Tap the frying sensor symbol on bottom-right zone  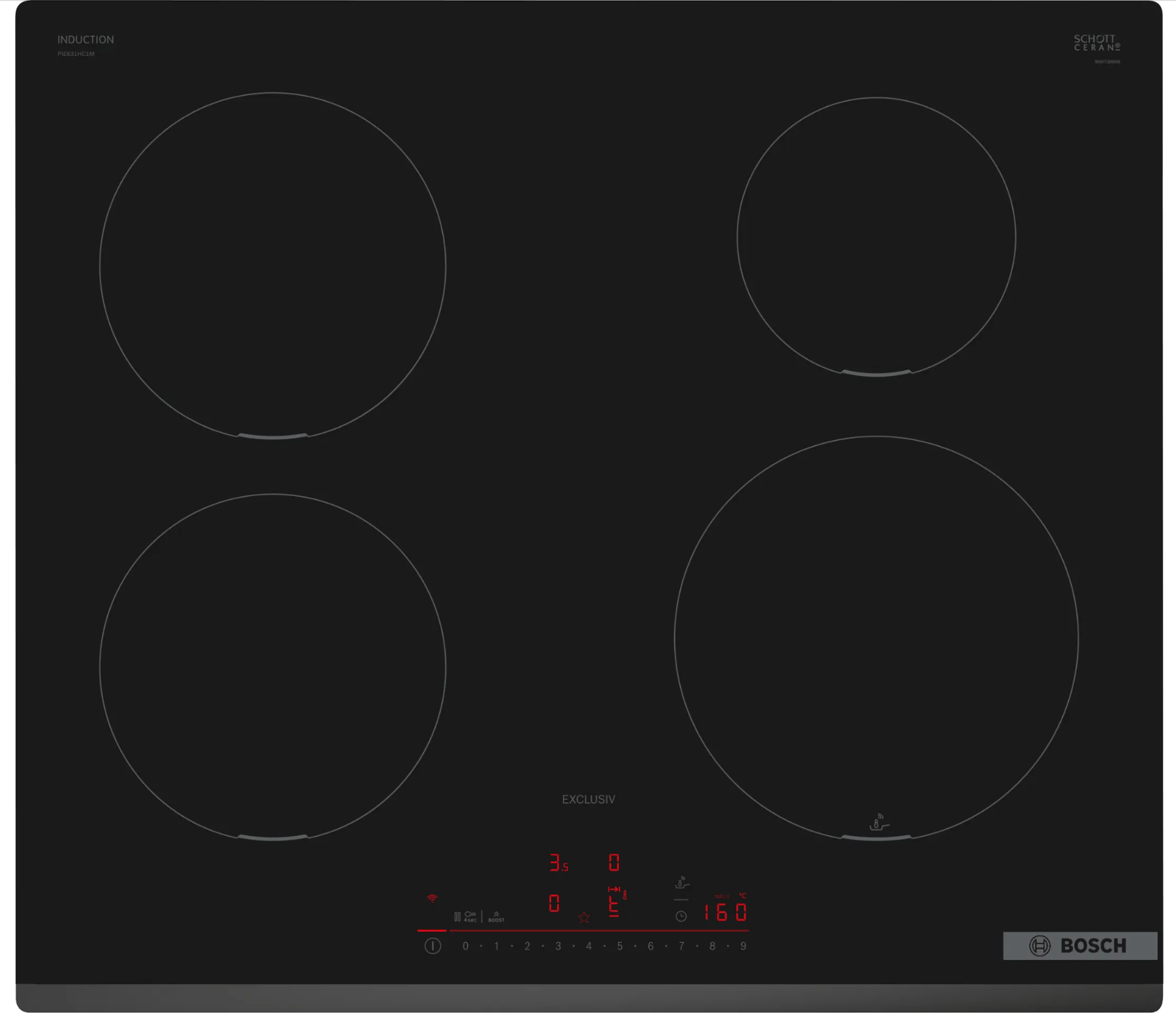point(879,820)
